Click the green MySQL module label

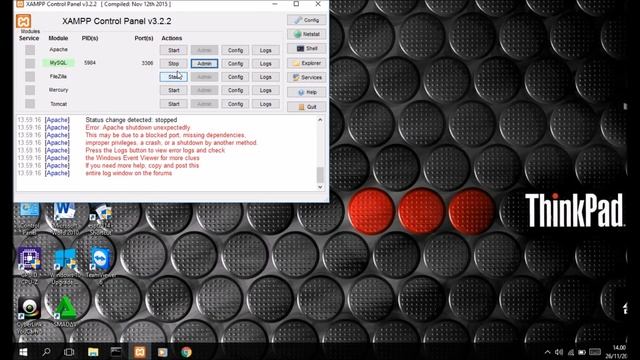click(58, 63)
